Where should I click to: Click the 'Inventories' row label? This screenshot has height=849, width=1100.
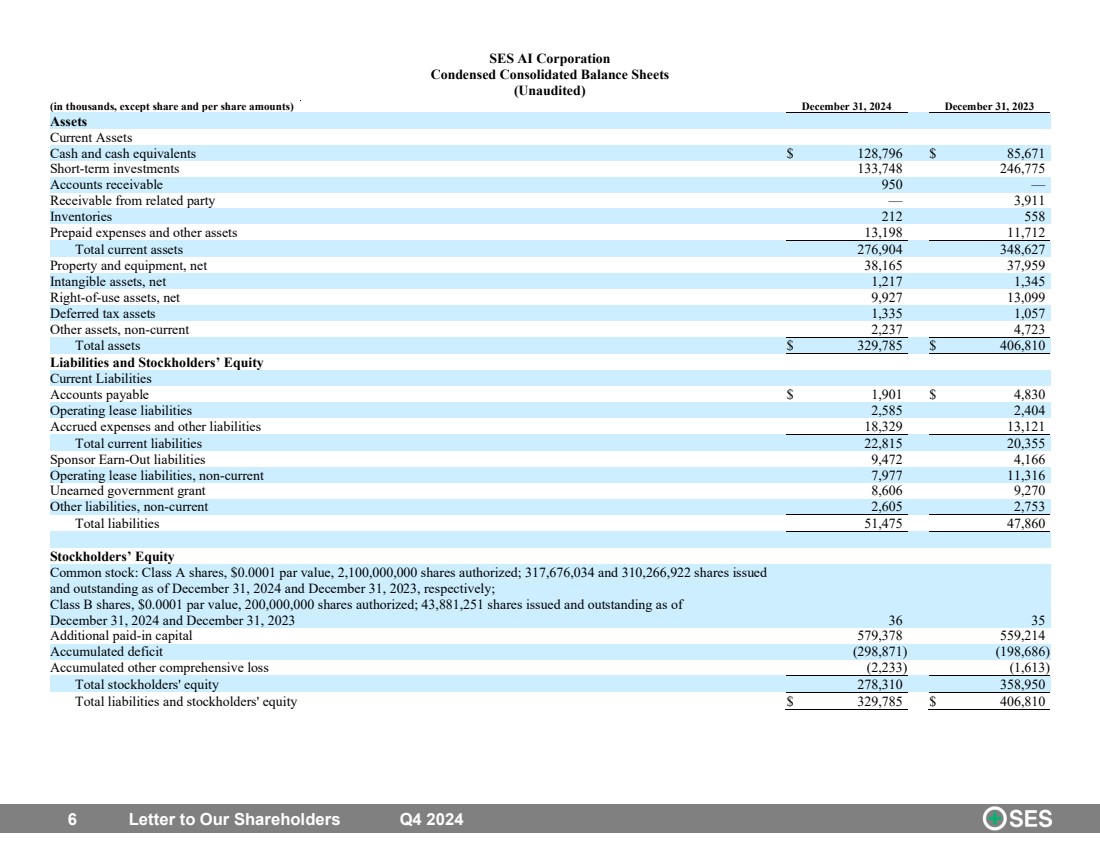(x=81, y=218)
